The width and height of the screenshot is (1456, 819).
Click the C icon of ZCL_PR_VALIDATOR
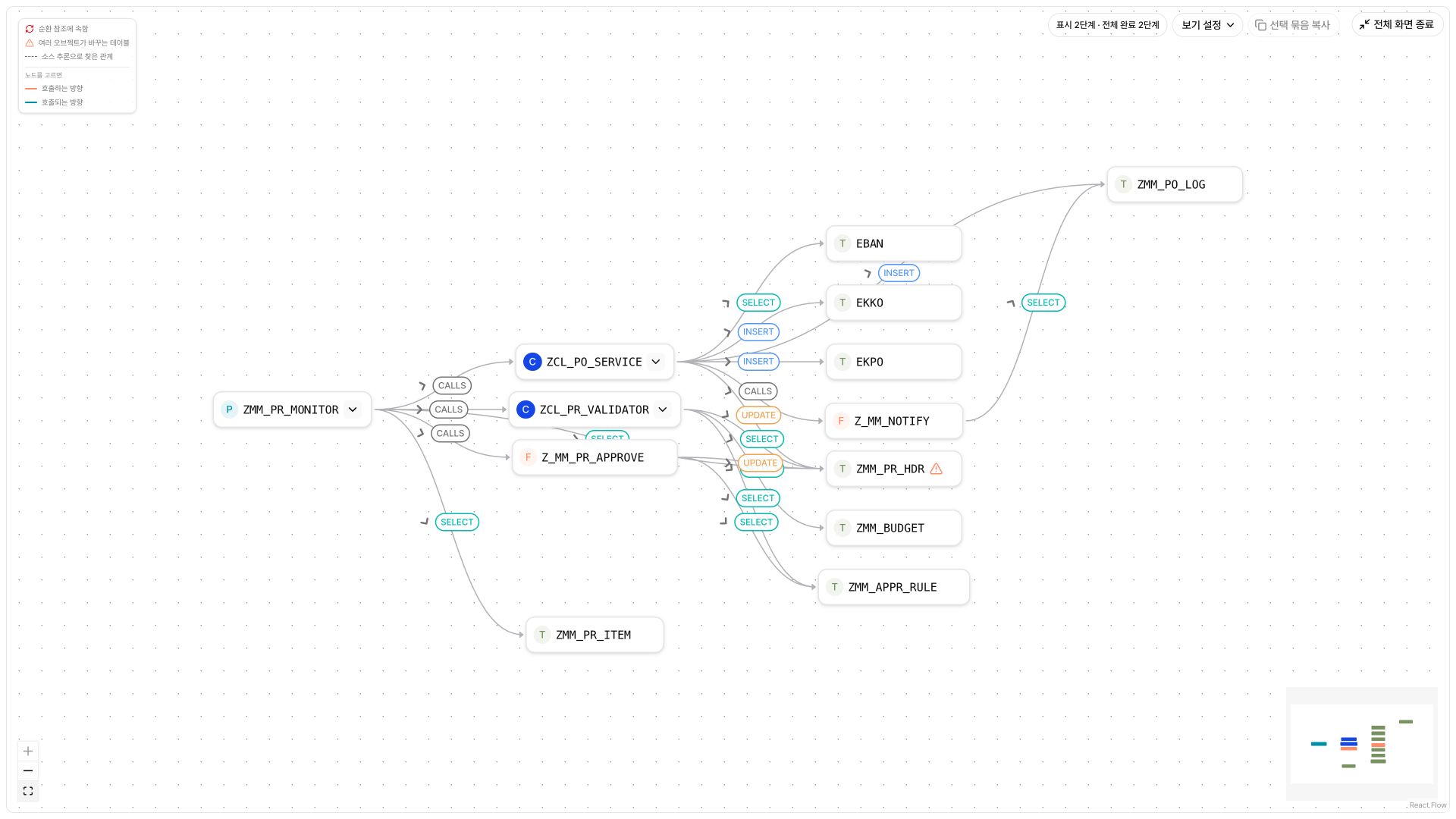tap(526, 409)
